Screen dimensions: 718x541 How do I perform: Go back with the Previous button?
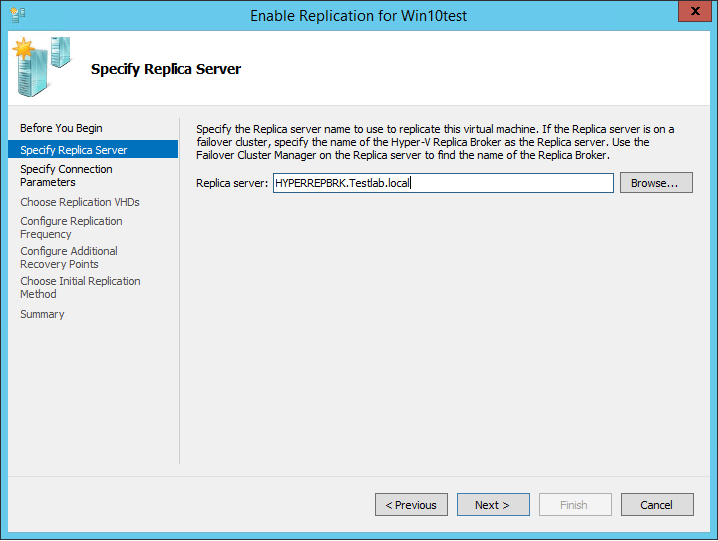(411, 505)
